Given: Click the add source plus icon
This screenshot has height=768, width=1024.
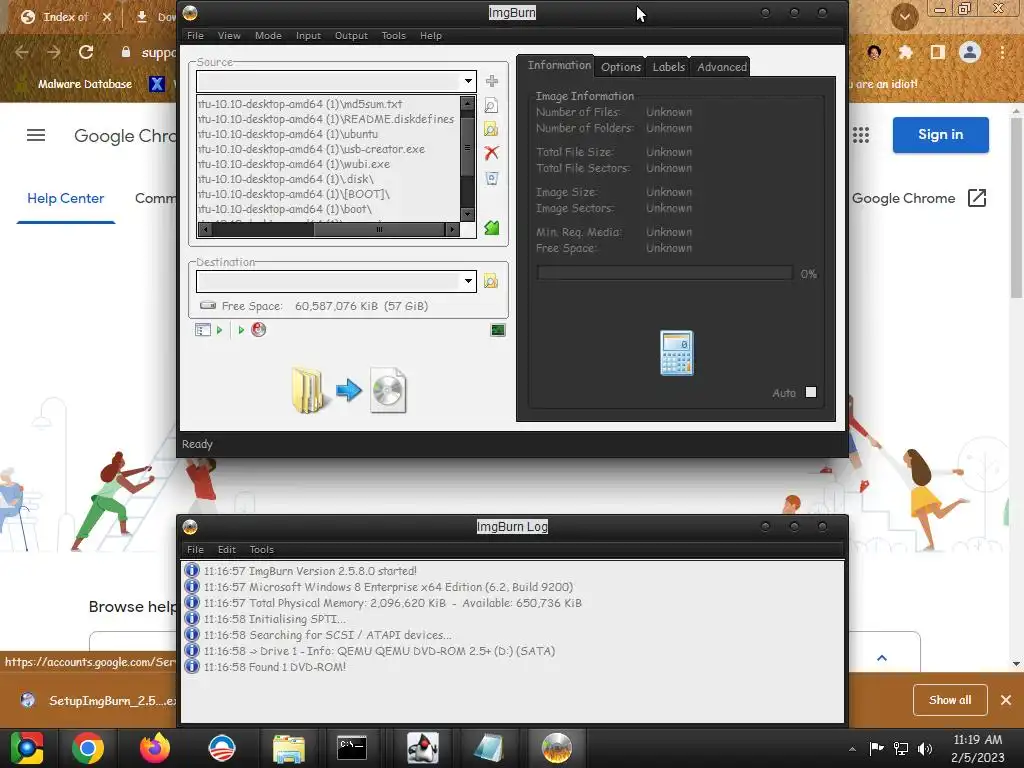Looking at the screenshot, I should 492,81.
